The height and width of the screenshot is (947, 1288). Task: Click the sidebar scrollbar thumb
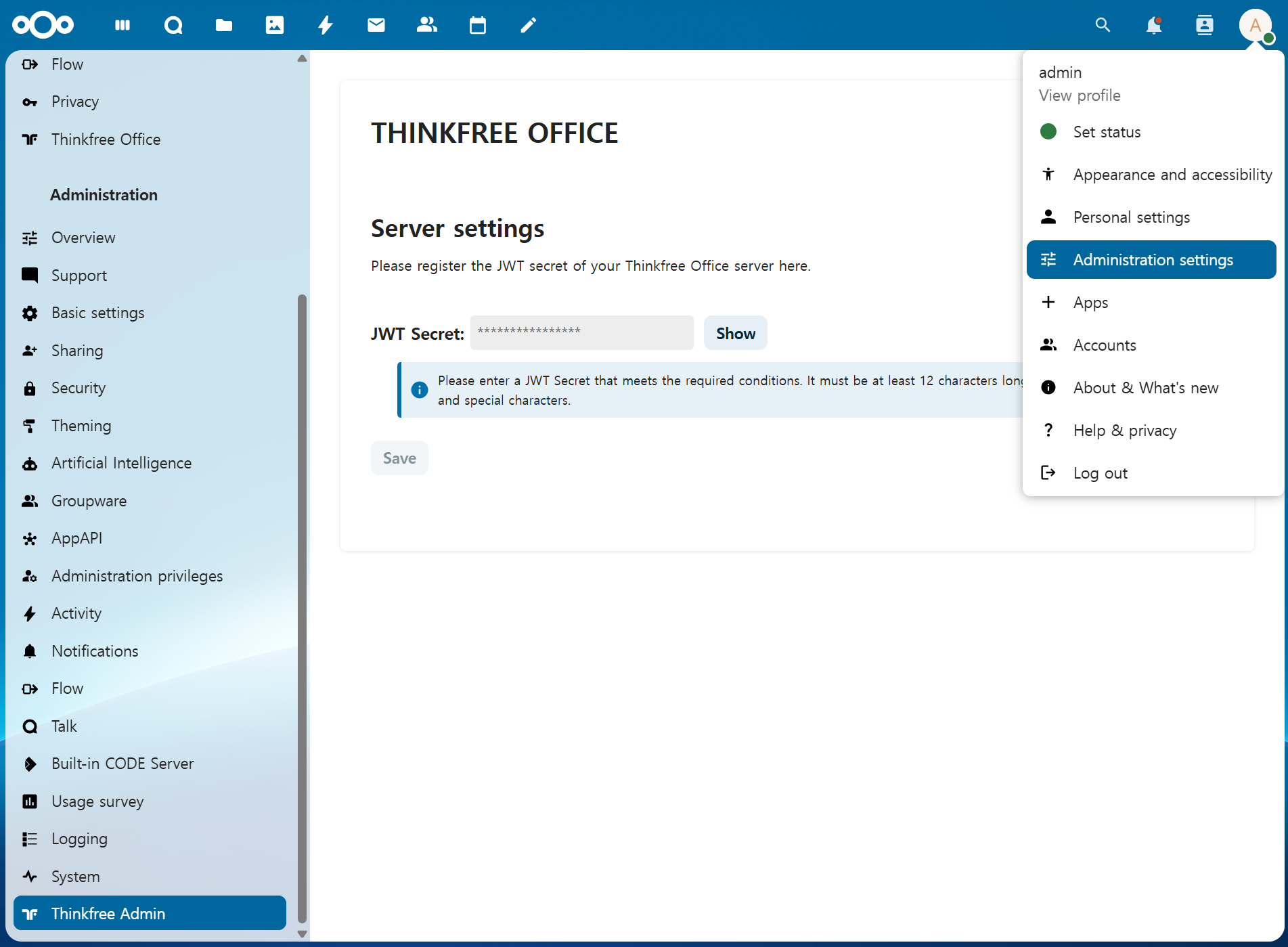click(302, 609)
